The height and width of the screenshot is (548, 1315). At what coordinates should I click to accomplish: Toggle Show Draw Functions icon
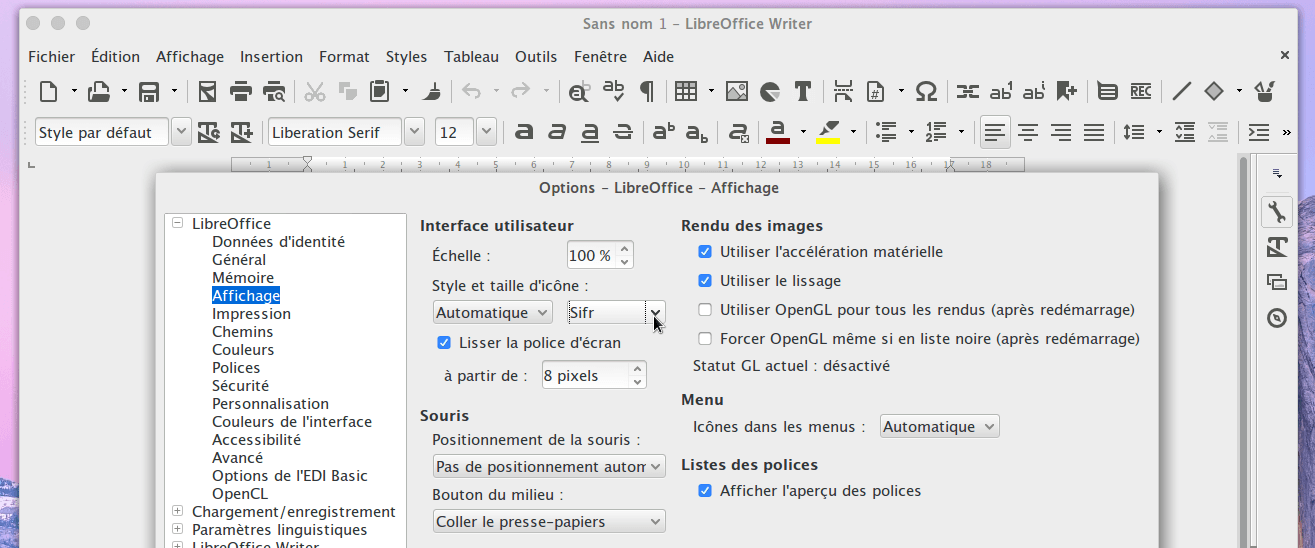point(1265,92)
